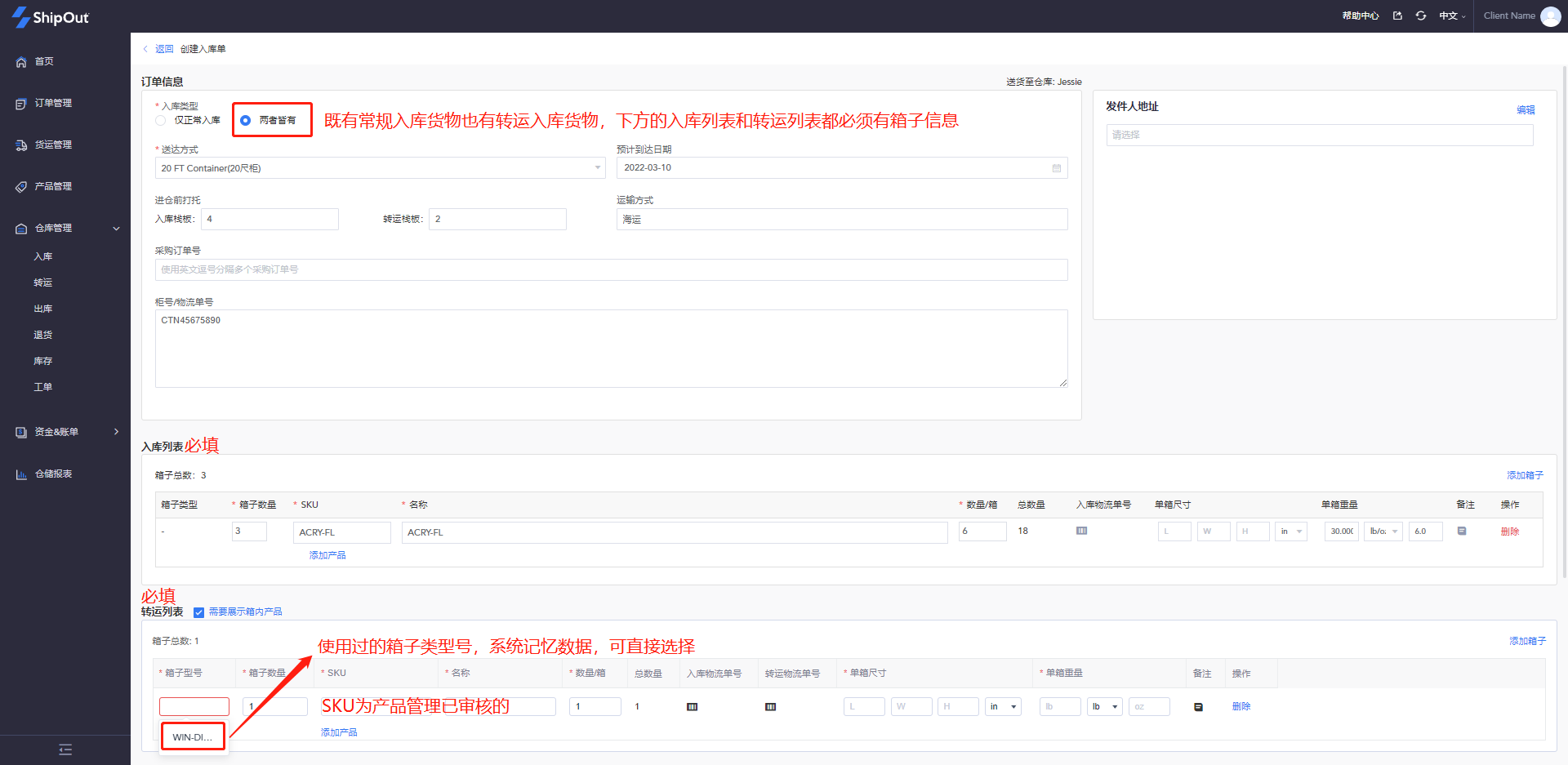This screenshot has width=1568, height=765.
Task: Click the 货运管理 truck icon
Action: [21, 145]
